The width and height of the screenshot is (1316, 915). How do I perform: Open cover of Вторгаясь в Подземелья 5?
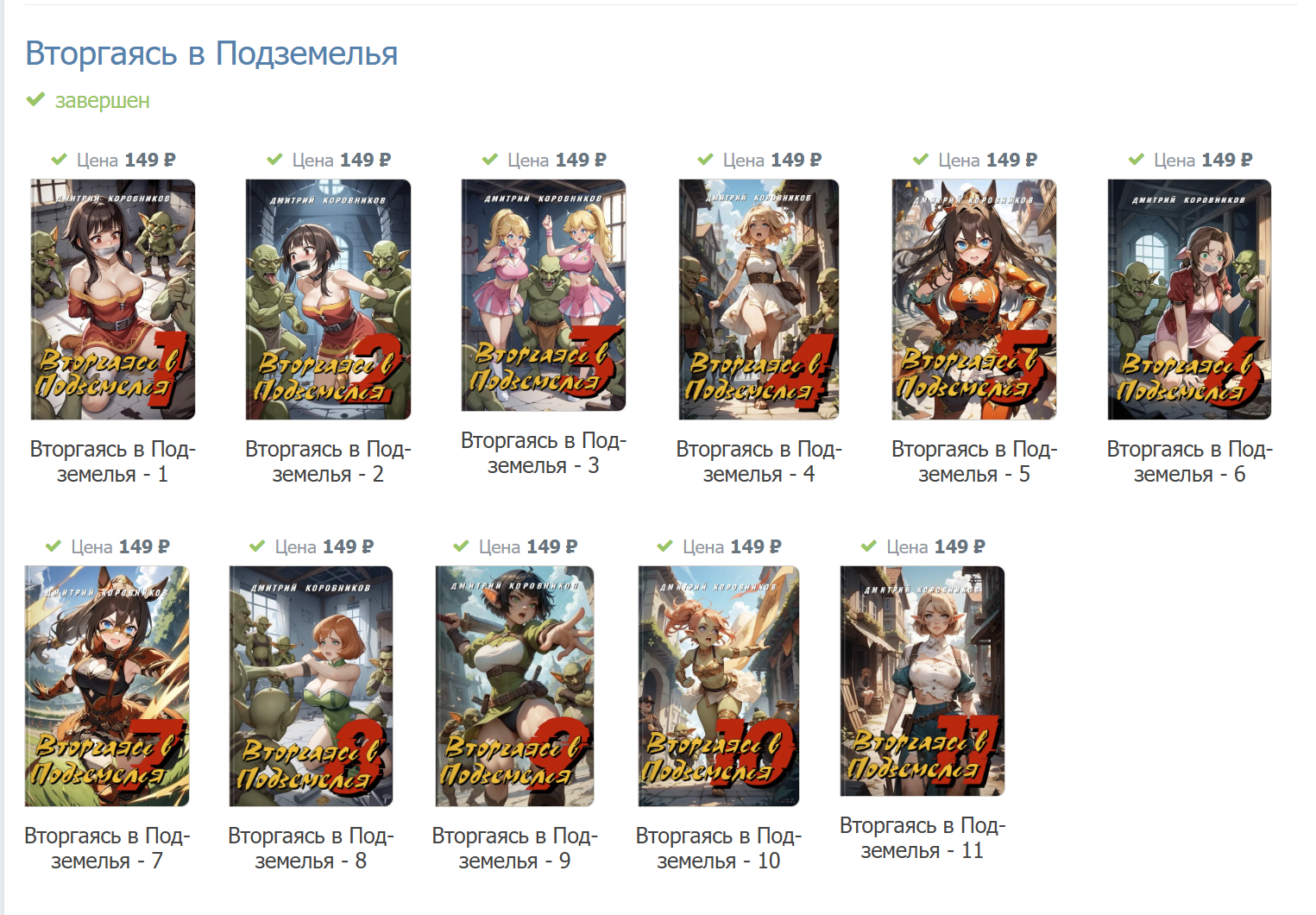[x=974, y=300]
